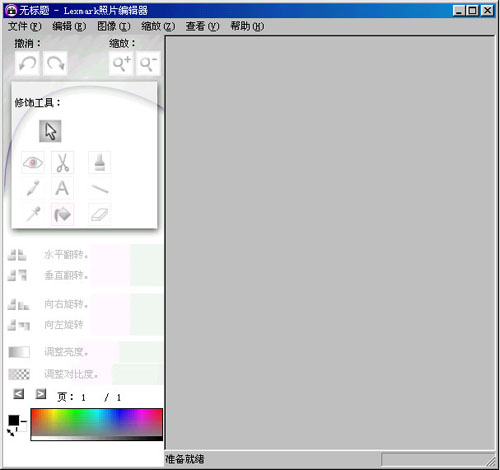Click the Lexmark title bar app icon
The image size is (500, 470).
[x=11, y=10]
